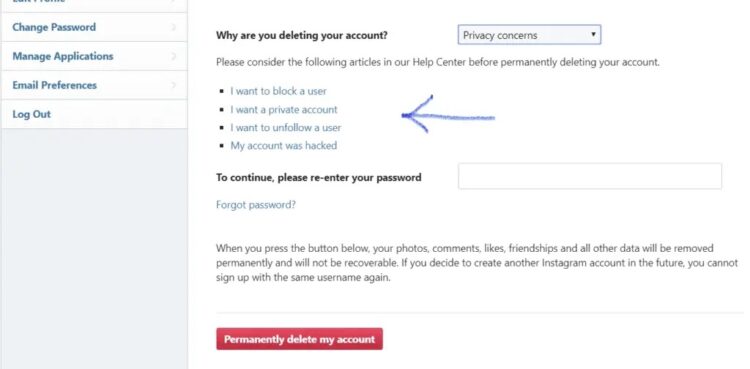
Task: Click chevron beside Change Password
Action: coord(174,27)
